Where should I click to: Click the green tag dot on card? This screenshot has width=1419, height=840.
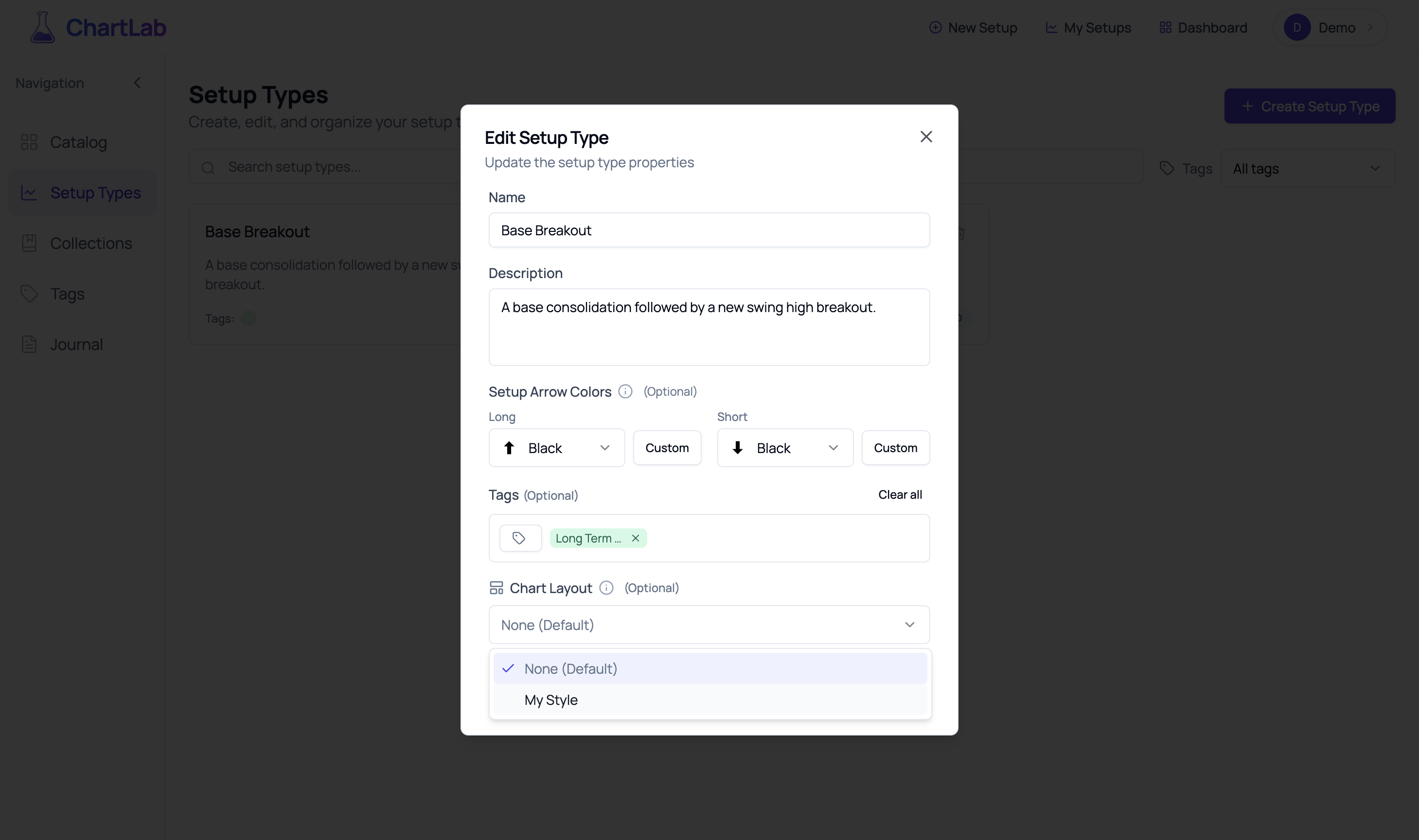coord(248,319)
